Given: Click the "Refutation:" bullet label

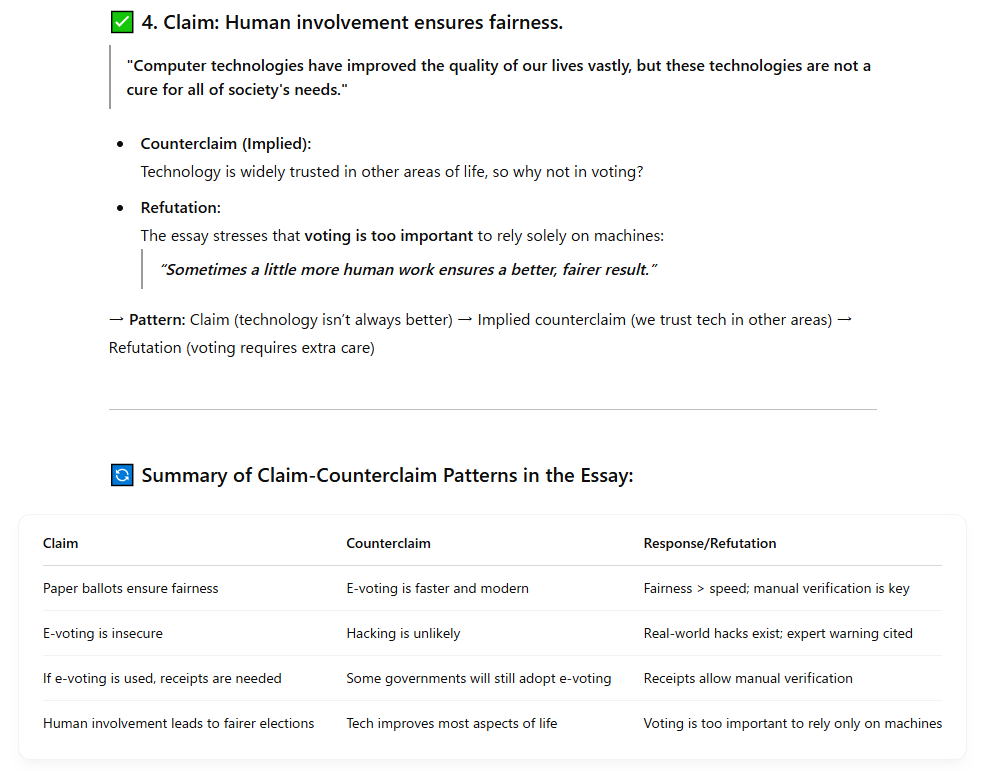Looking at the screenshot, I should (x=180, y=207).
